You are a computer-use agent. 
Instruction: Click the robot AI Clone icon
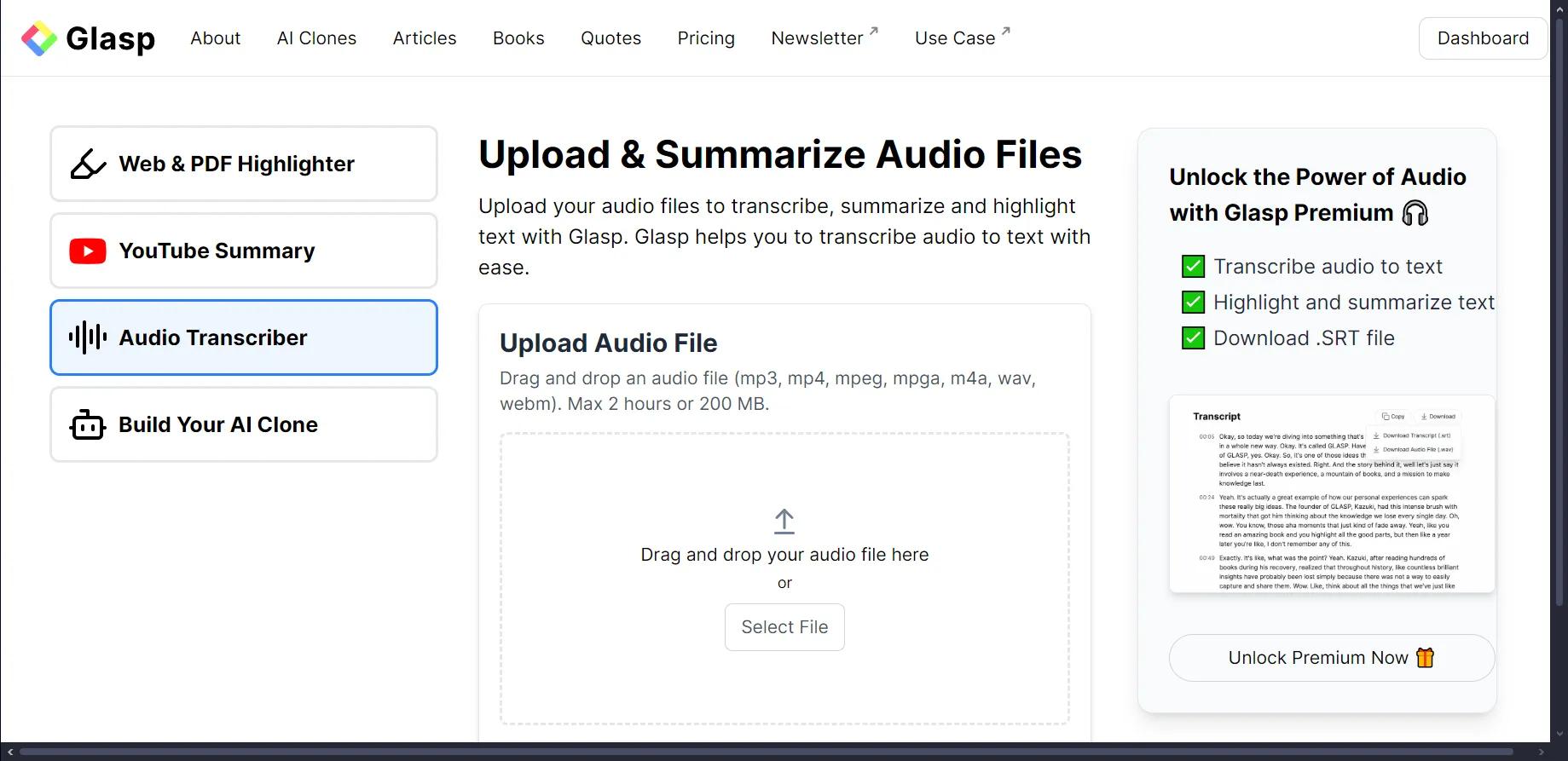coord(88,424)
